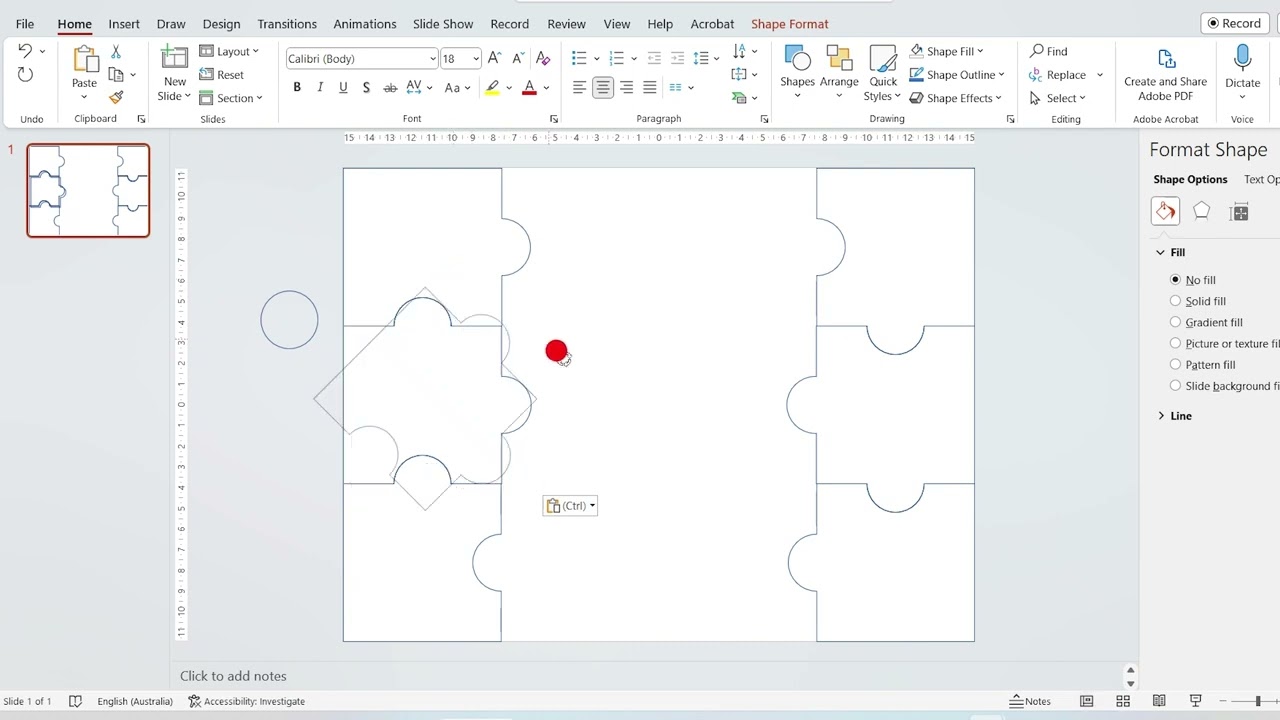Choose Gradient fill option
Screen dimensions: 1280x720
[1175, 322]
